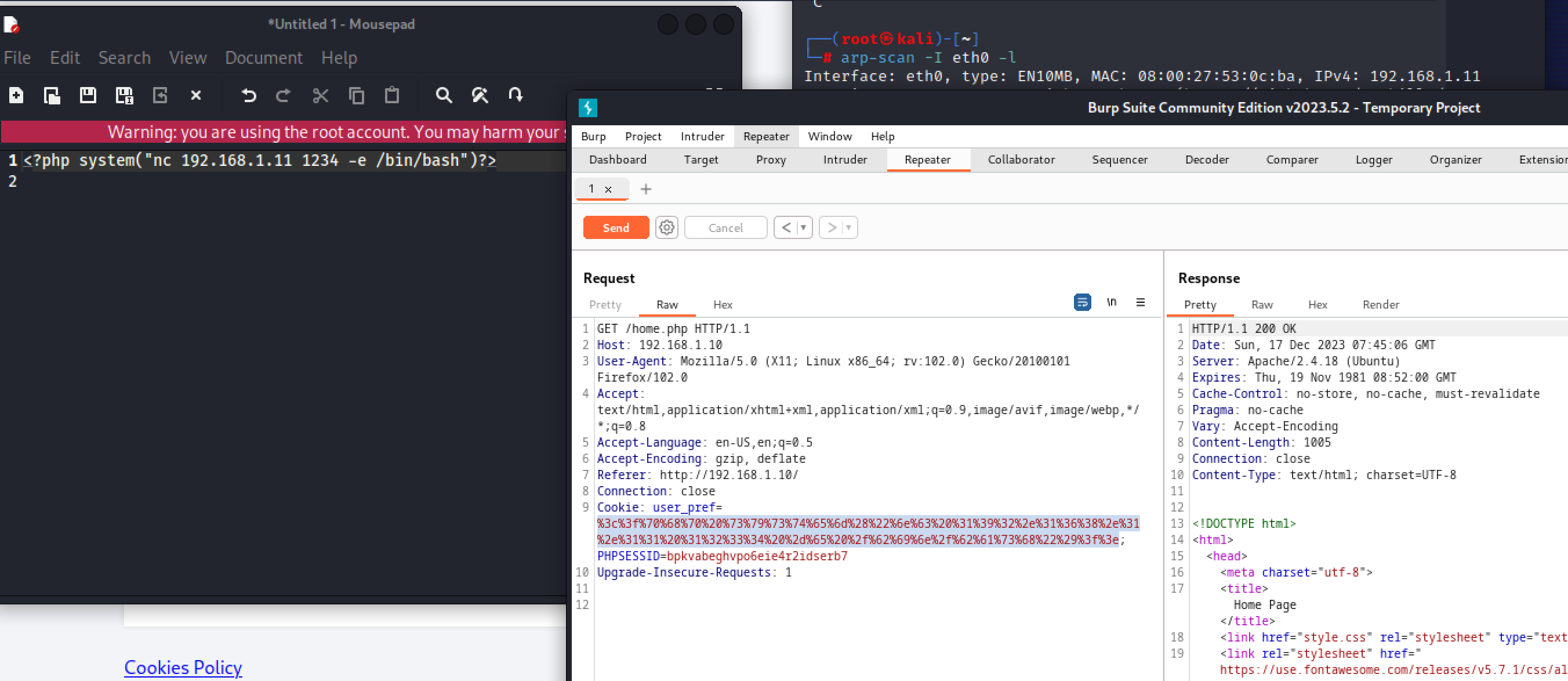Open the Request panel hamburger menu

pyautogui.click(x=1140, y=302)
